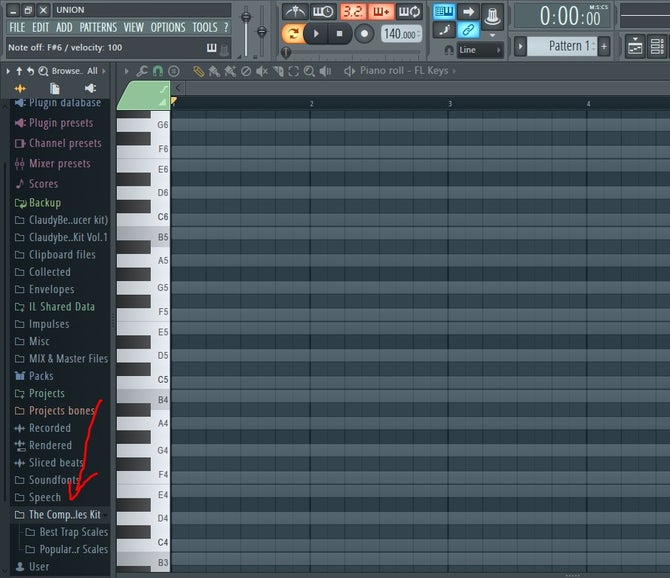Image resolution: width=670 pixels, height=578 pixels.
Task: Select the Delete tool circle-slash icon
Action: click(246, 71)
